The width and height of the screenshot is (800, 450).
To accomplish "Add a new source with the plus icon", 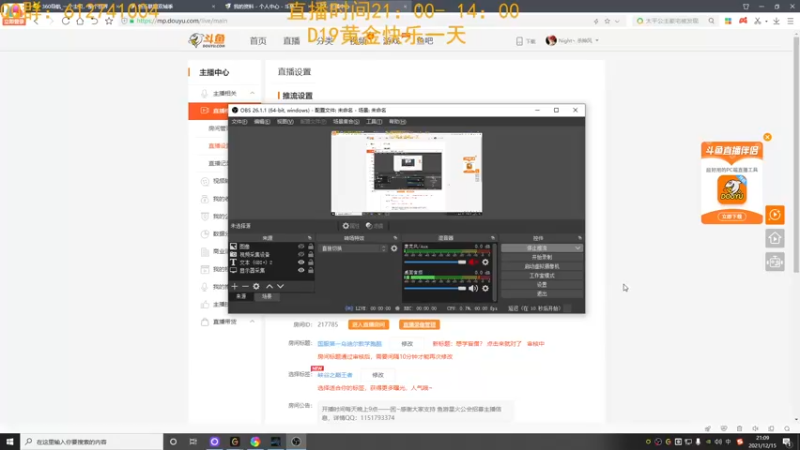I will click(235, 287).
